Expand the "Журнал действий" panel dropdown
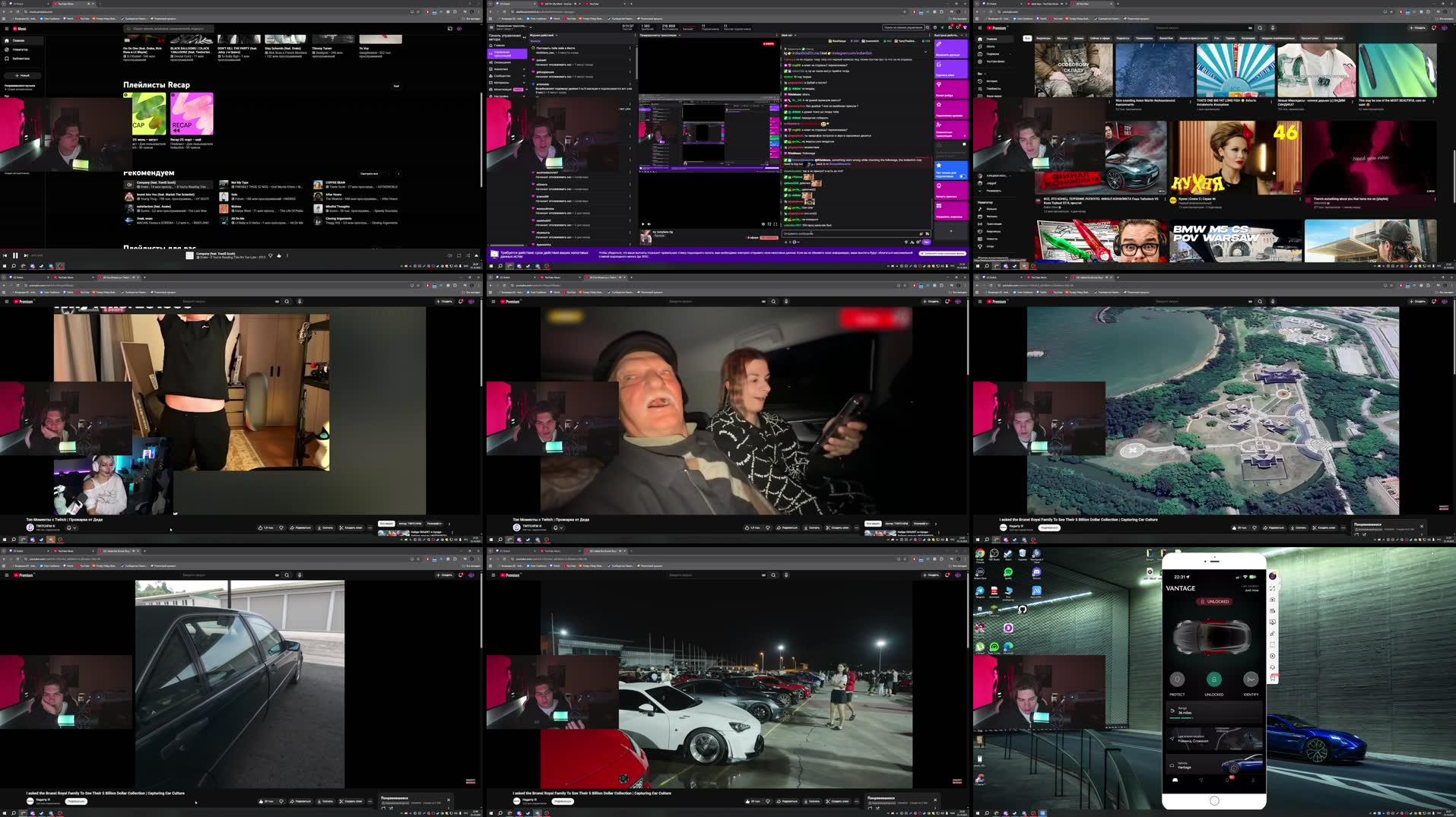 (544, 35)
